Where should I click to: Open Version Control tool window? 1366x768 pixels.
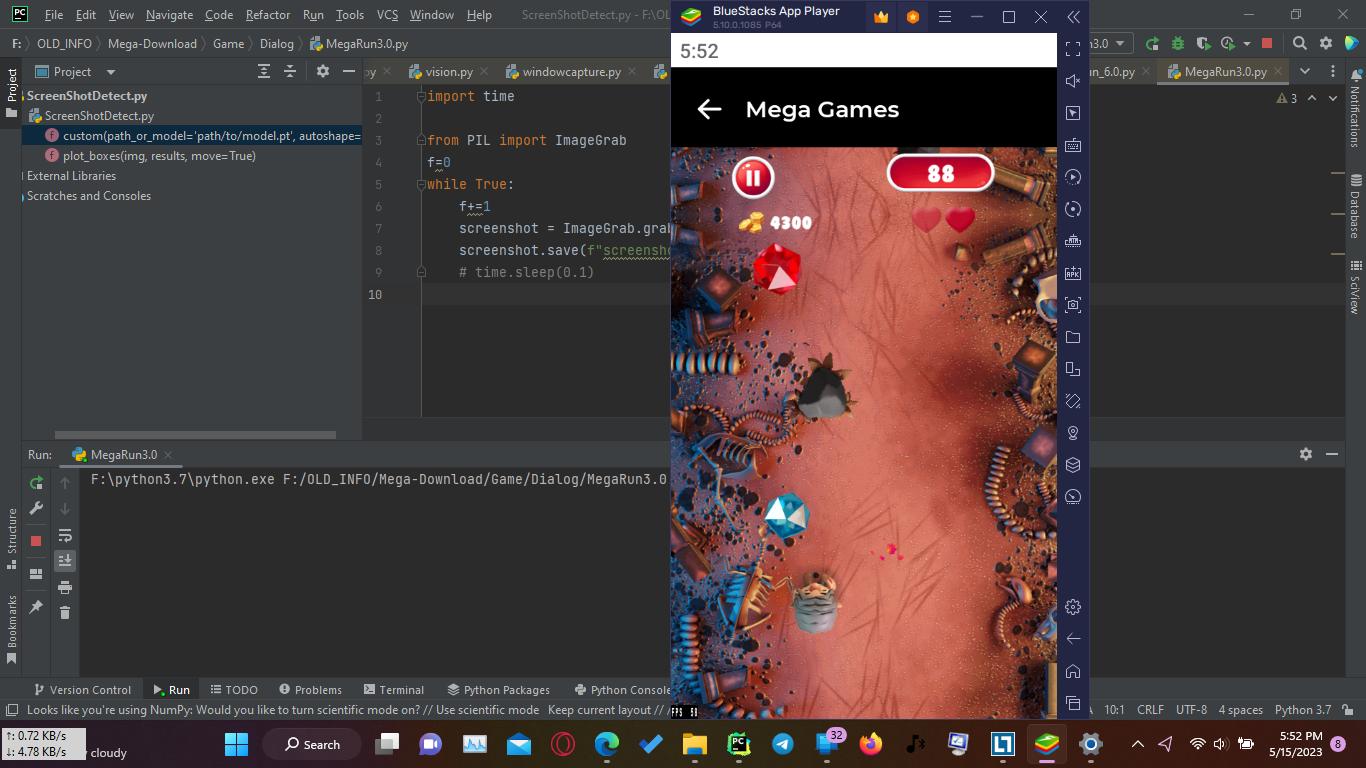pyautogui.click(x=82, y=690)
